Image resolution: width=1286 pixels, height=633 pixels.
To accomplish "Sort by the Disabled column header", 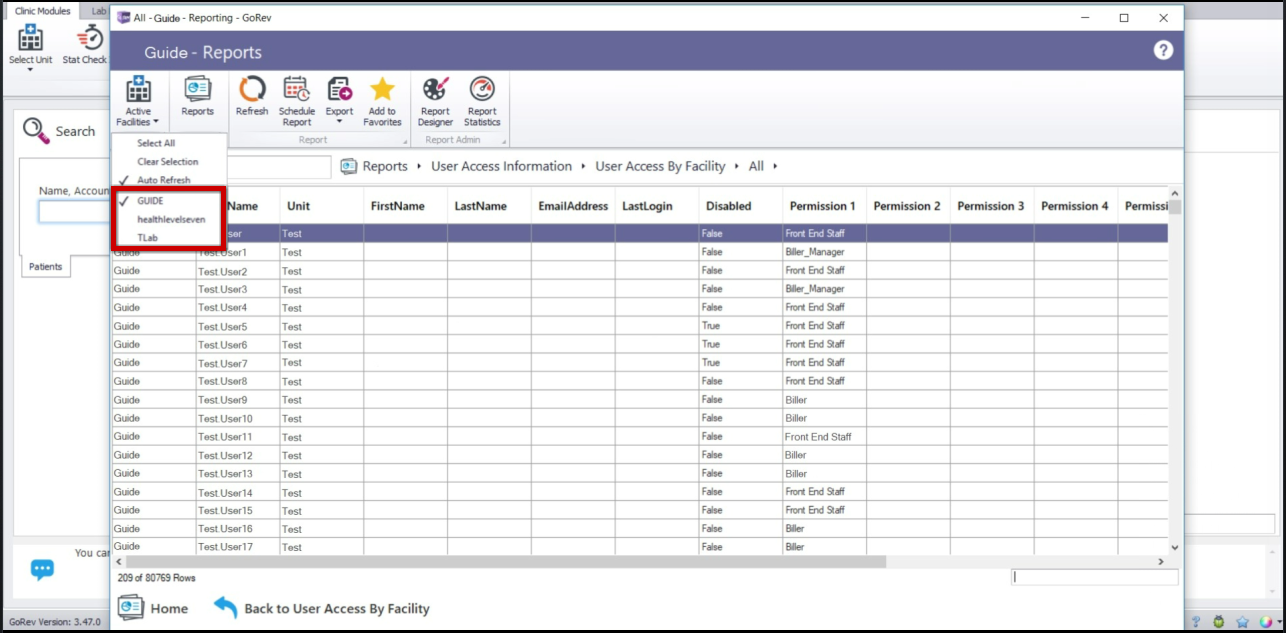I will click(x=740, y=206).
